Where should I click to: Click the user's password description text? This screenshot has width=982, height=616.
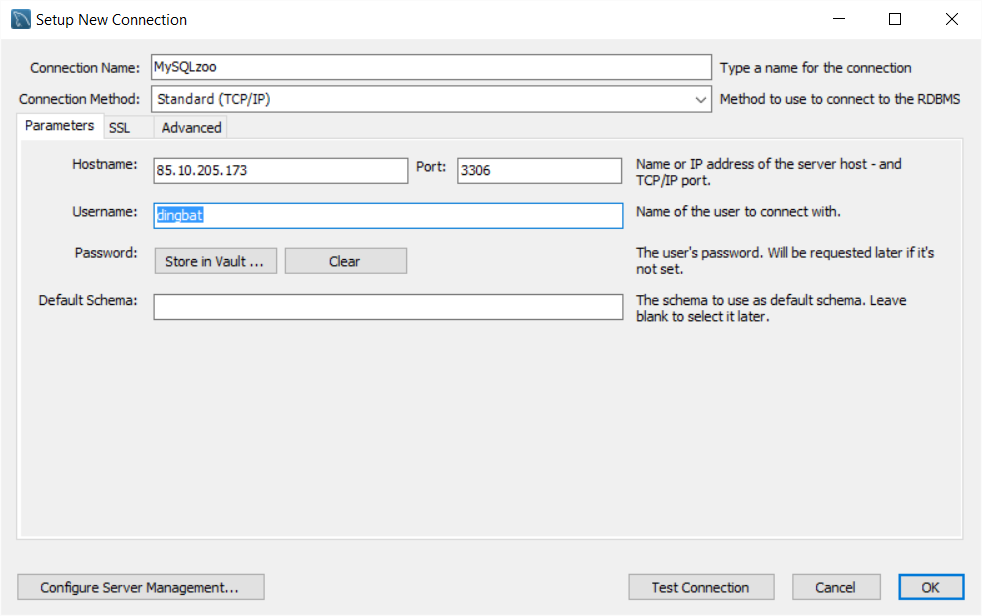point(785,261)
